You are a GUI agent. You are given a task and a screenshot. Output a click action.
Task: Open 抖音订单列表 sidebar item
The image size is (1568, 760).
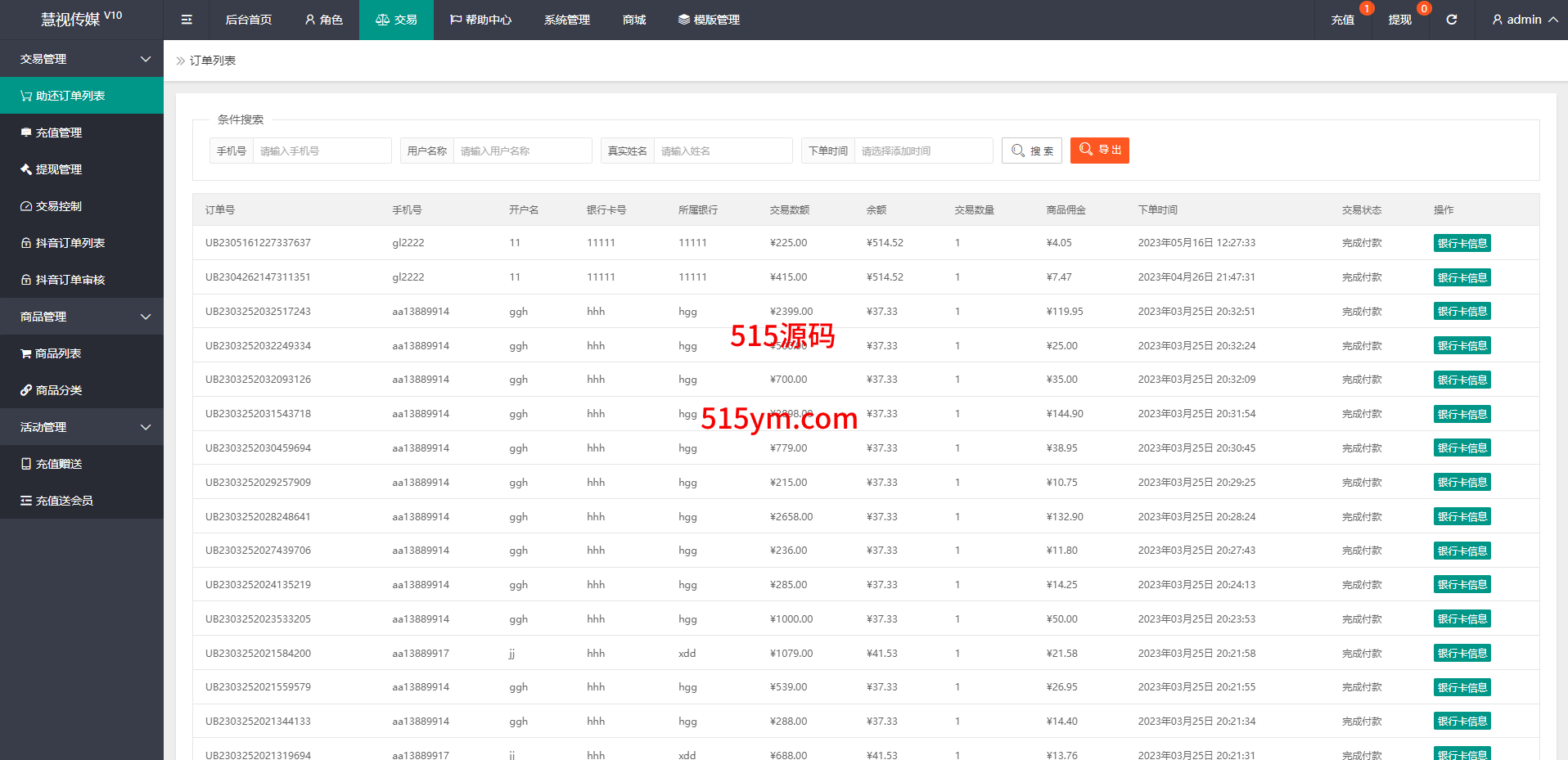tap(70, 243)
